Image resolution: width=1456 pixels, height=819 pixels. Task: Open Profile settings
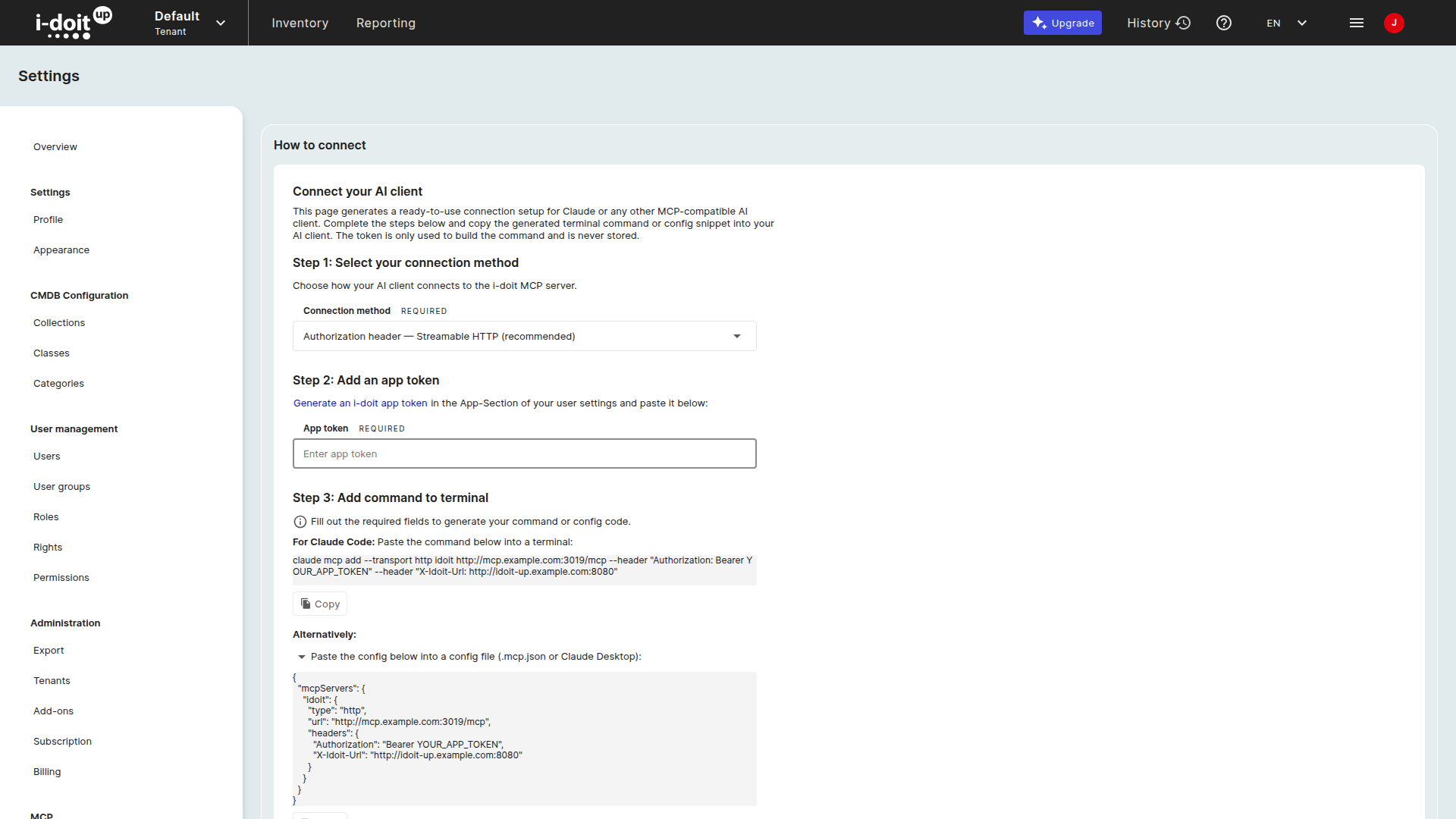[x=48, y=220]
